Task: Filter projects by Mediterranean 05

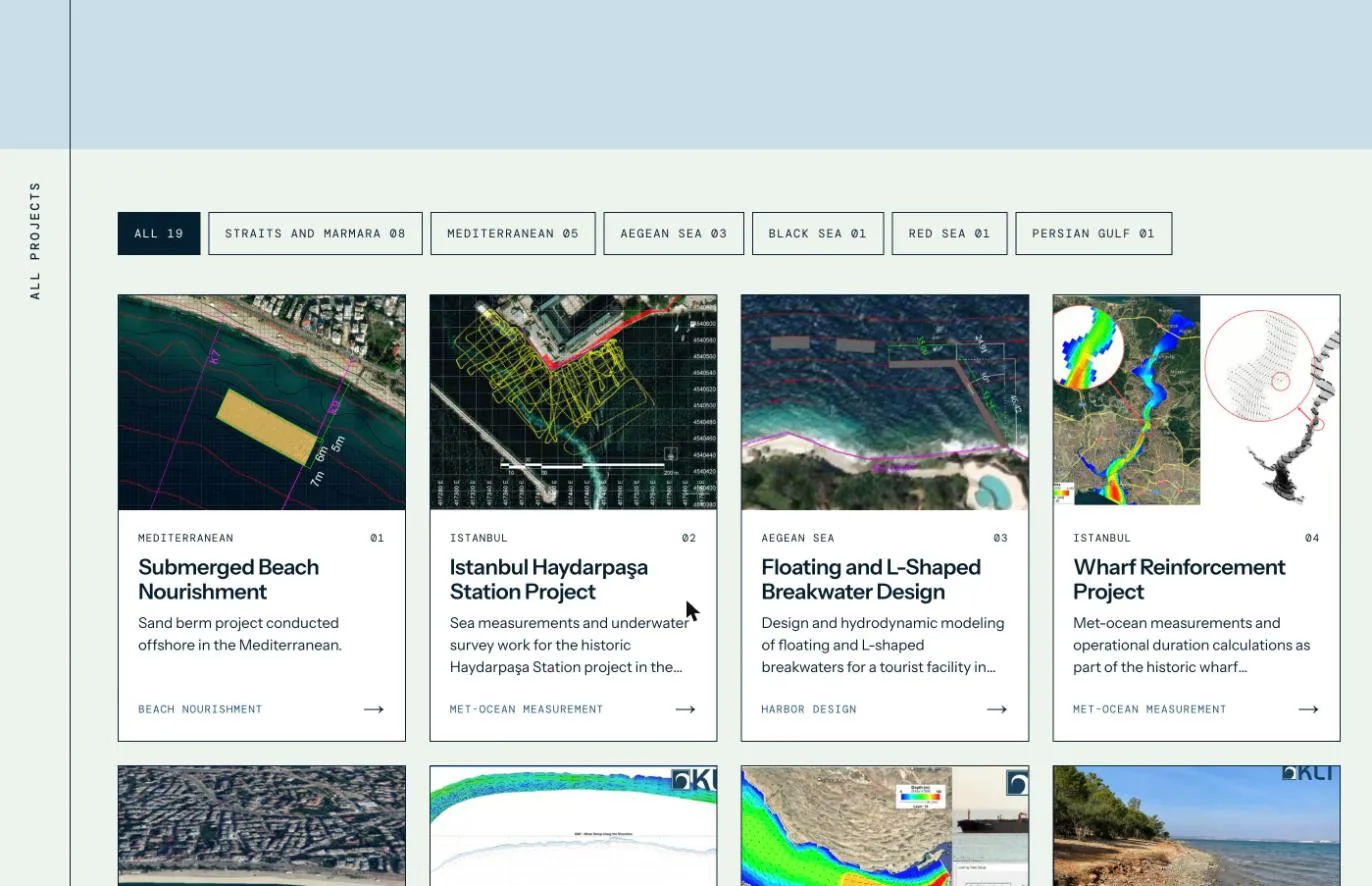Action: tap(513, 233)
